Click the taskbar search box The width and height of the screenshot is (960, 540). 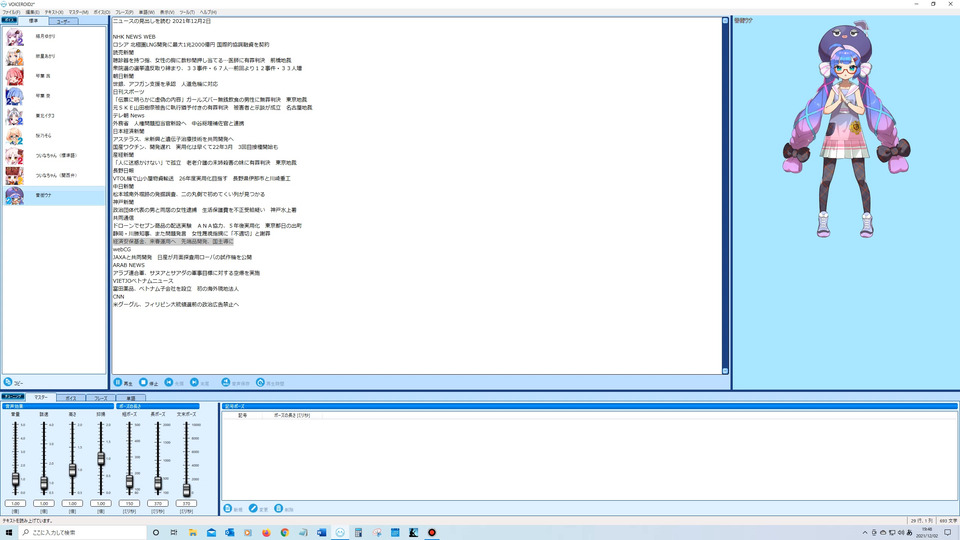coord(83,533)
